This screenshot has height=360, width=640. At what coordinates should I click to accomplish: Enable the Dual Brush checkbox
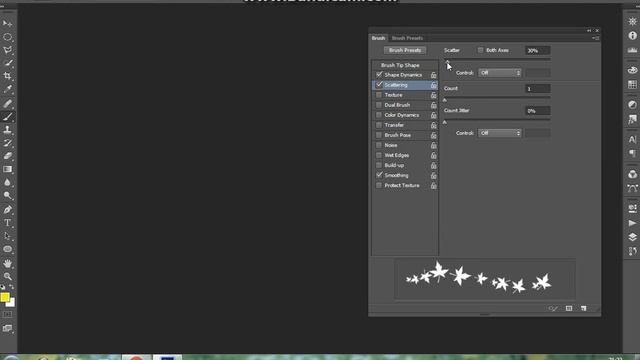pos(379,105)
